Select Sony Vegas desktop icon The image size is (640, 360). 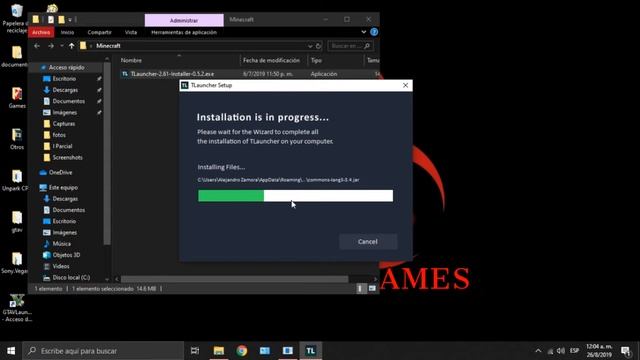(x=16, y=263)
